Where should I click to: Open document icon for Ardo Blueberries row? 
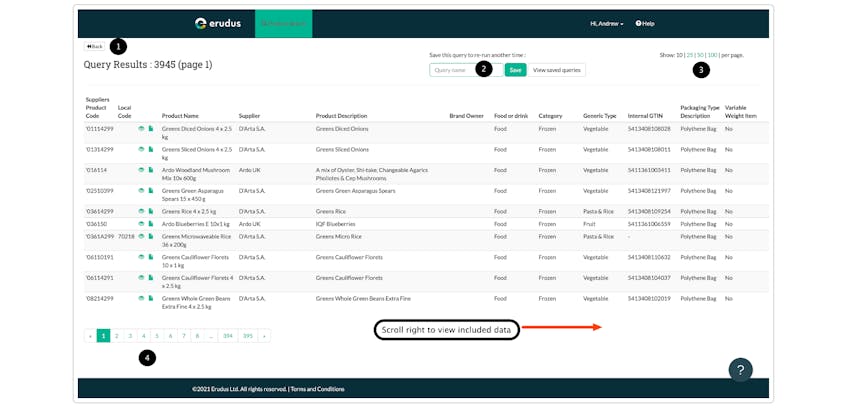click(x=151, y=224)
